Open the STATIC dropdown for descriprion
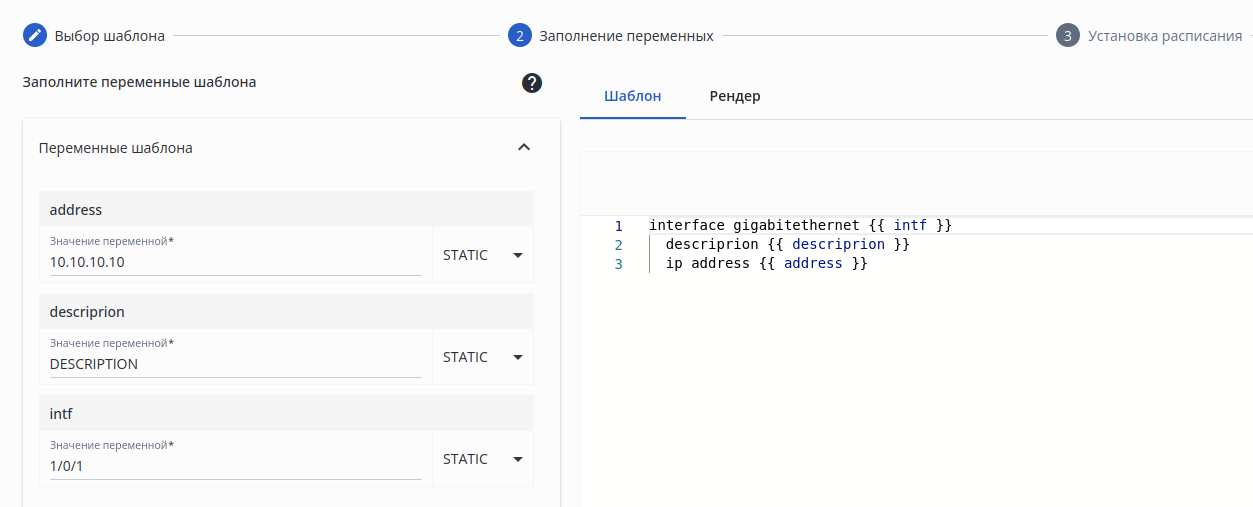The height and width of the screenshot is (507, 1253). [483, 357]
